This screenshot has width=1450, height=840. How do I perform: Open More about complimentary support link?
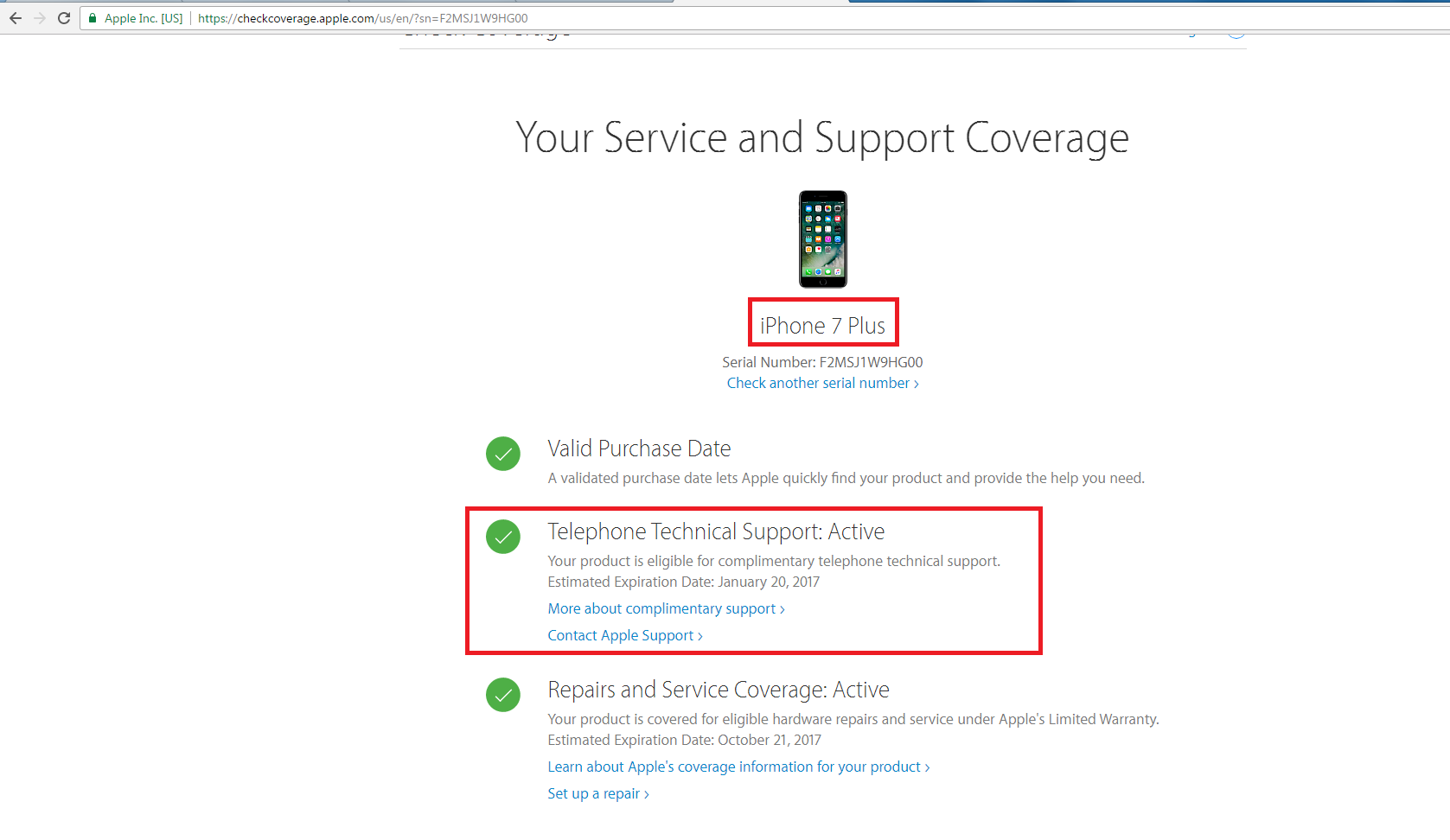coord(666,608)
